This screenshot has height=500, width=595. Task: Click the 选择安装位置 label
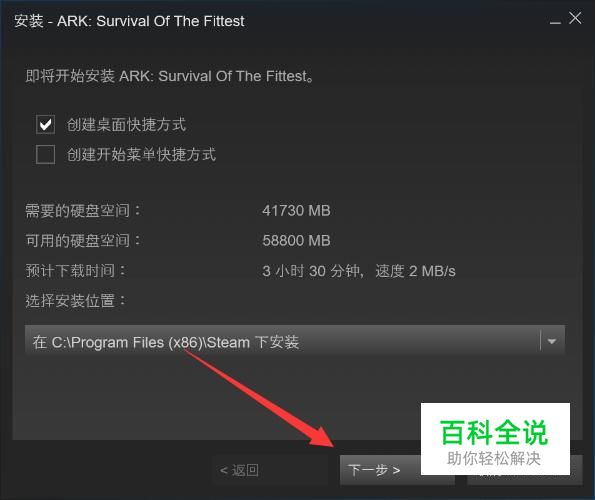(75, 301)
